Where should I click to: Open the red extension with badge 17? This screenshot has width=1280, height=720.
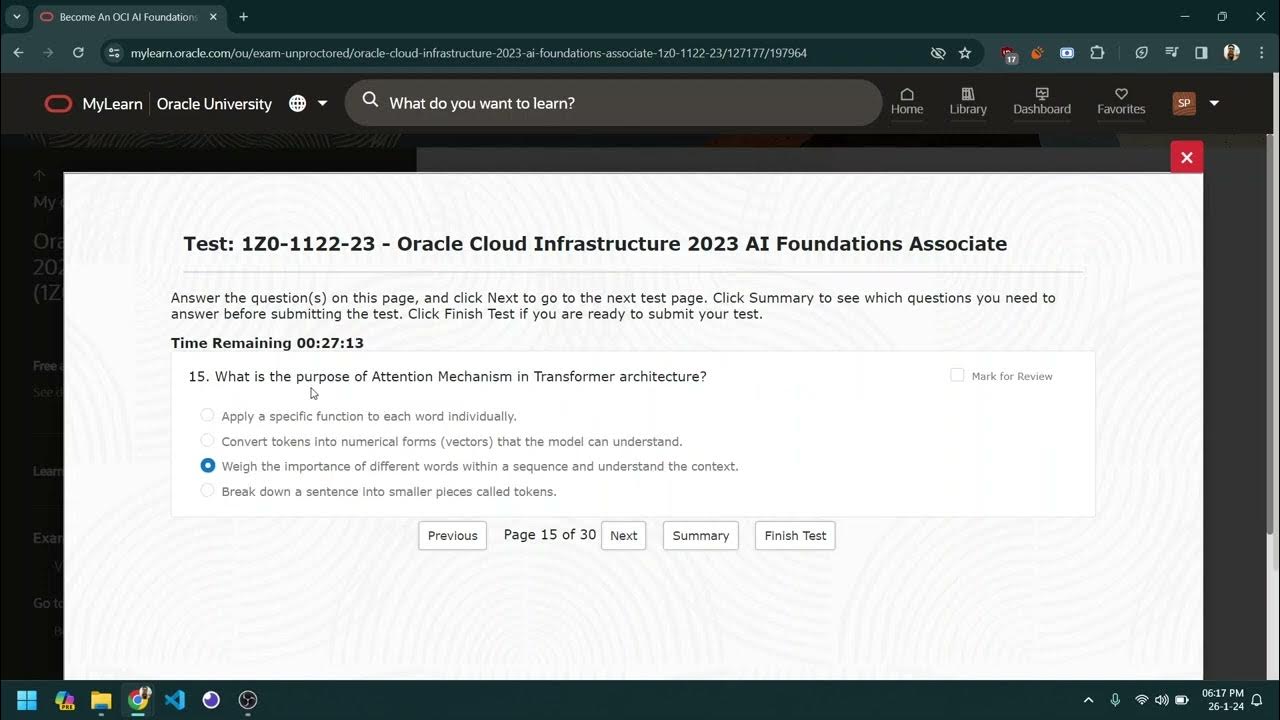pyautogui.click(x=1008, y=54)
